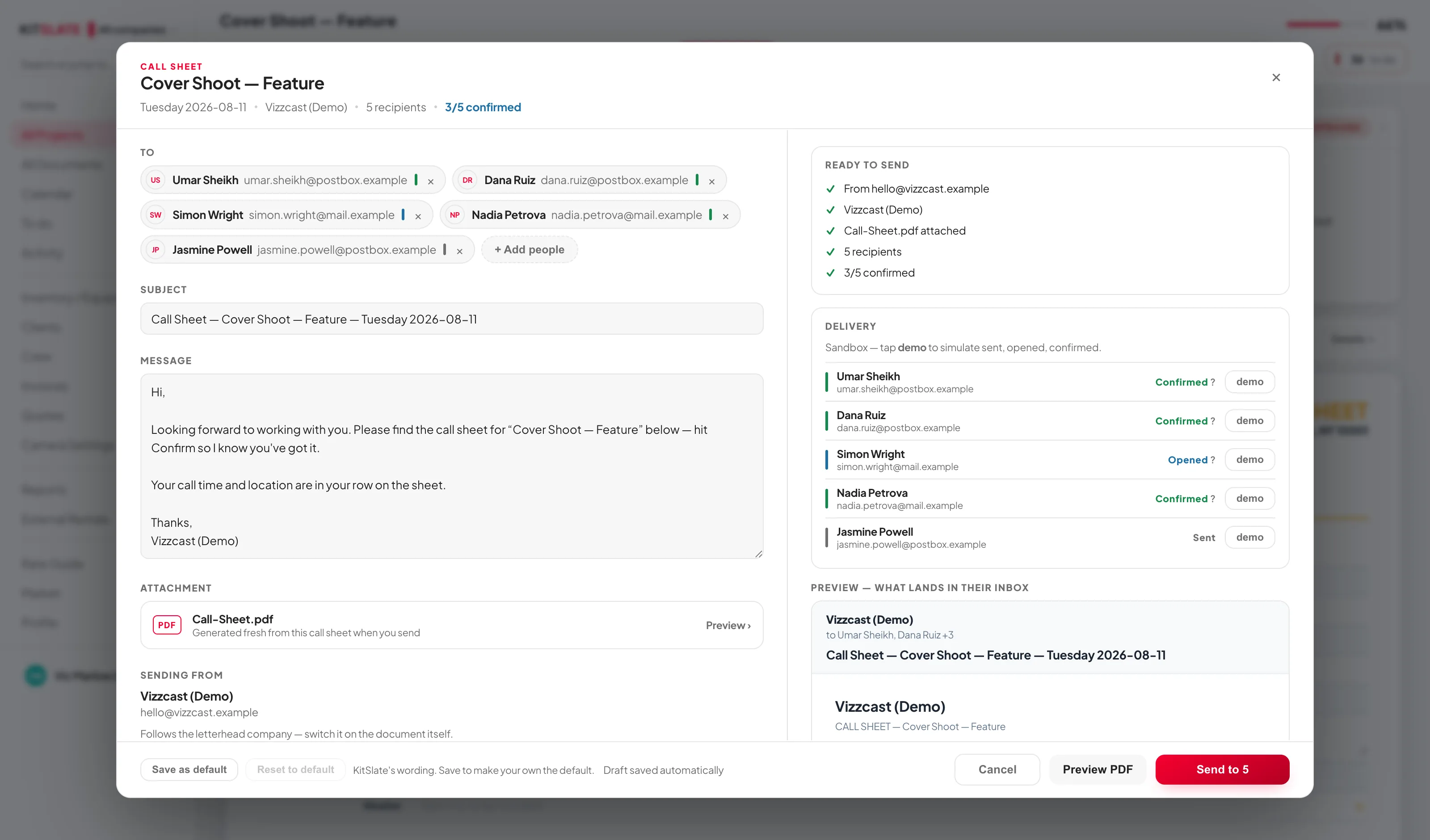Open the Call-Sheet.pdf attachment preview
Viewport: 1430px width, 840px height.
coord(728,626)
